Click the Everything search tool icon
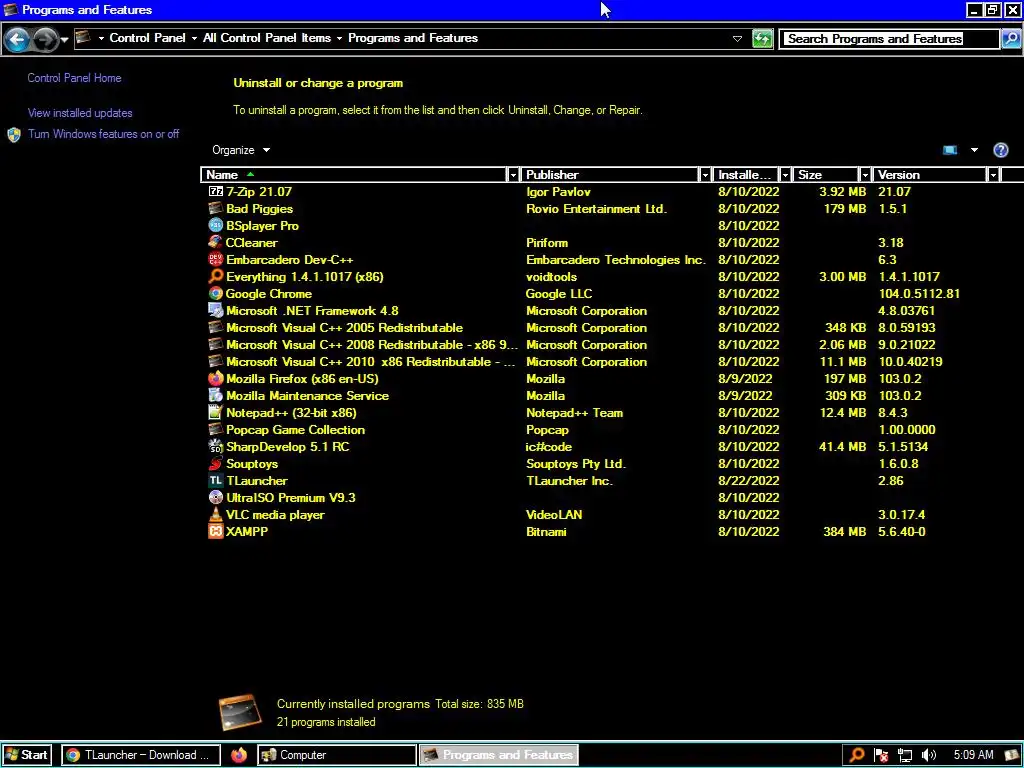Image resolution: width=1024 pixels, height=768 pixels. pos(216,276)
